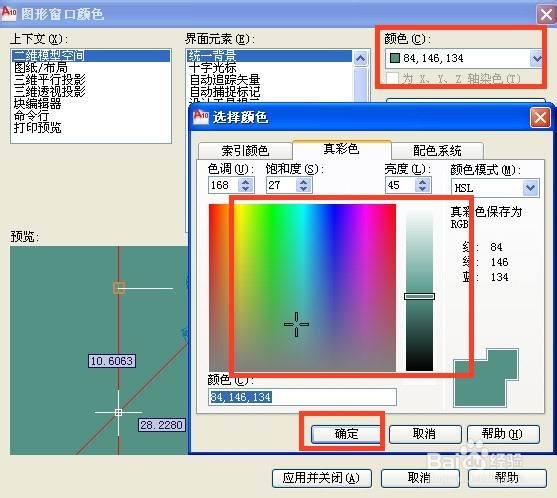This screenshot has width=557, height=498.
Task: Click the 色调 hue stepper arrows
Action: [x=246, y=185]
